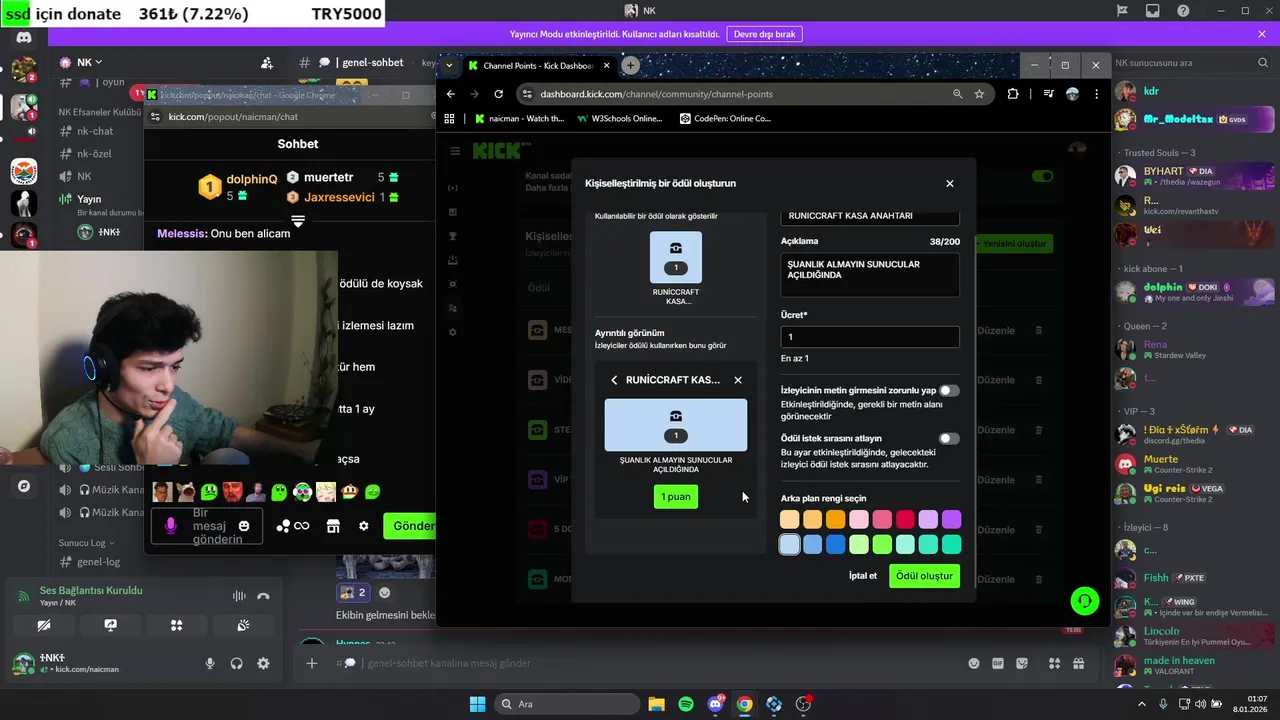Open 'naicman - Watch th...' bookmark
This screenshot has height=720, width=1280.
[x=519, y=118]
